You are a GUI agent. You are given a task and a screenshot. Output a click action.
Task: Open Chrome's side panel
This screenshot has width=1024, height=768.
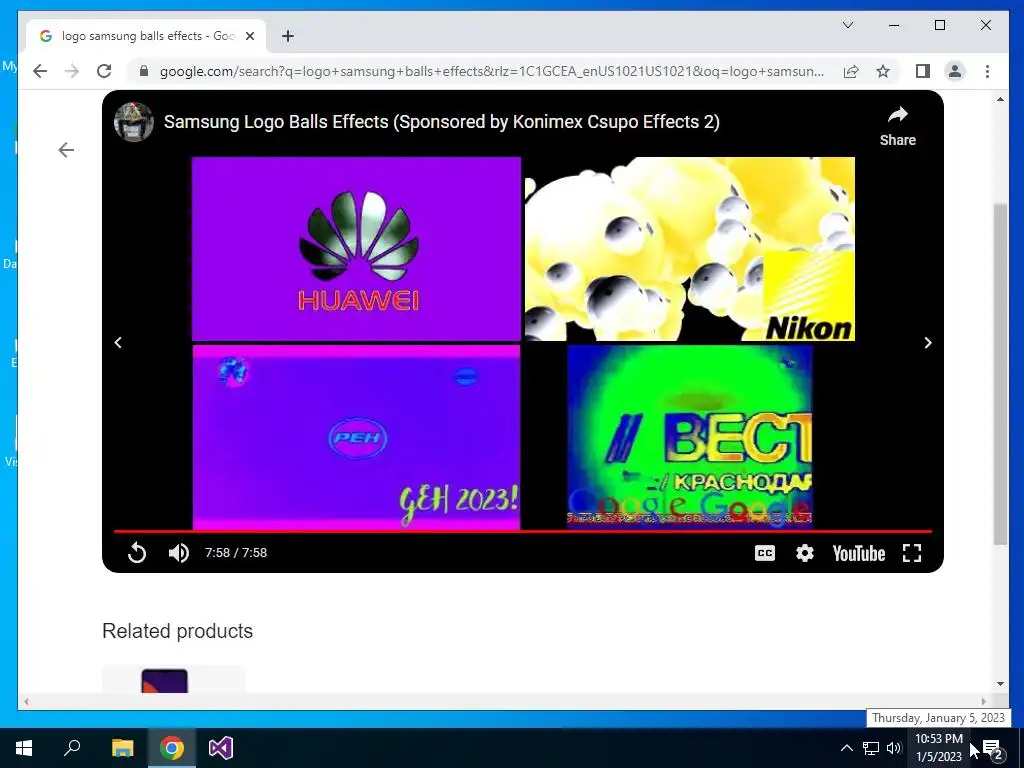click(922, 71)
